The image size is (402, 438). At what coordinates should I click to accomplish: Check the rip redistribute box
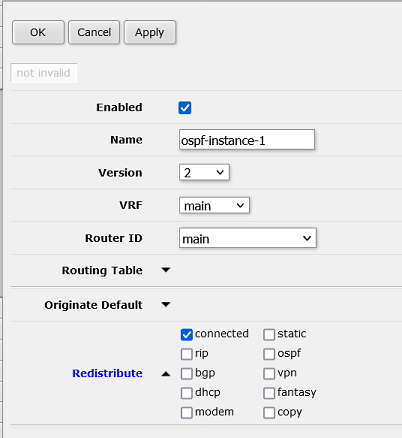pyautogui.click(x=187, y=354)
